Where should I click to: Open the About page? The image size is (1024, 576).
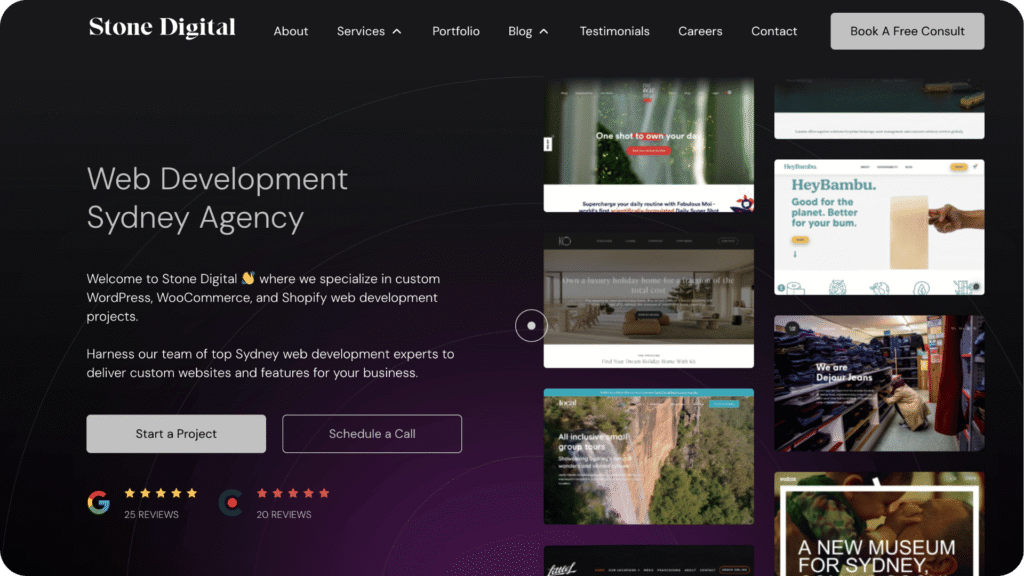click(291, 31)
